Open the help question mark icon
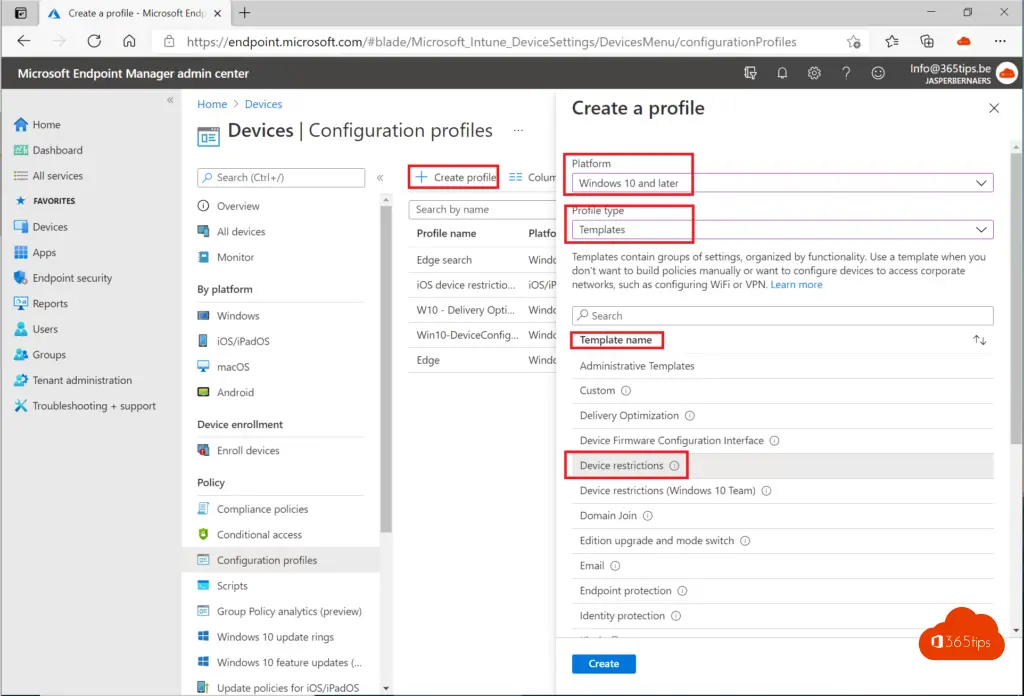This screenshot has height=696, width=1024. click(846, 73)
